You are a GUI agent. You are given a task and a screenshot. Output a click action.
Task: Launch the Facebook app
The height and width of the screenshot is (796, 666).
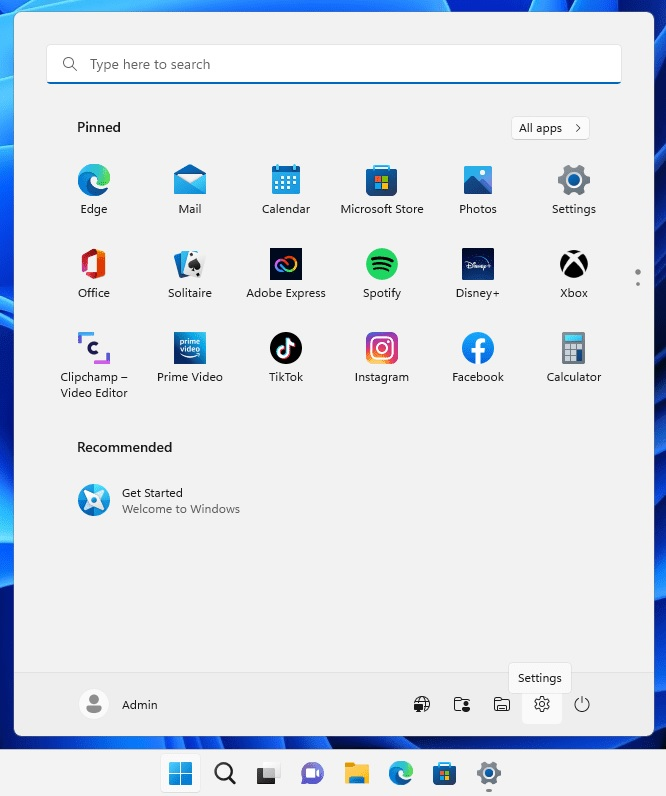[x=478, y=357]
